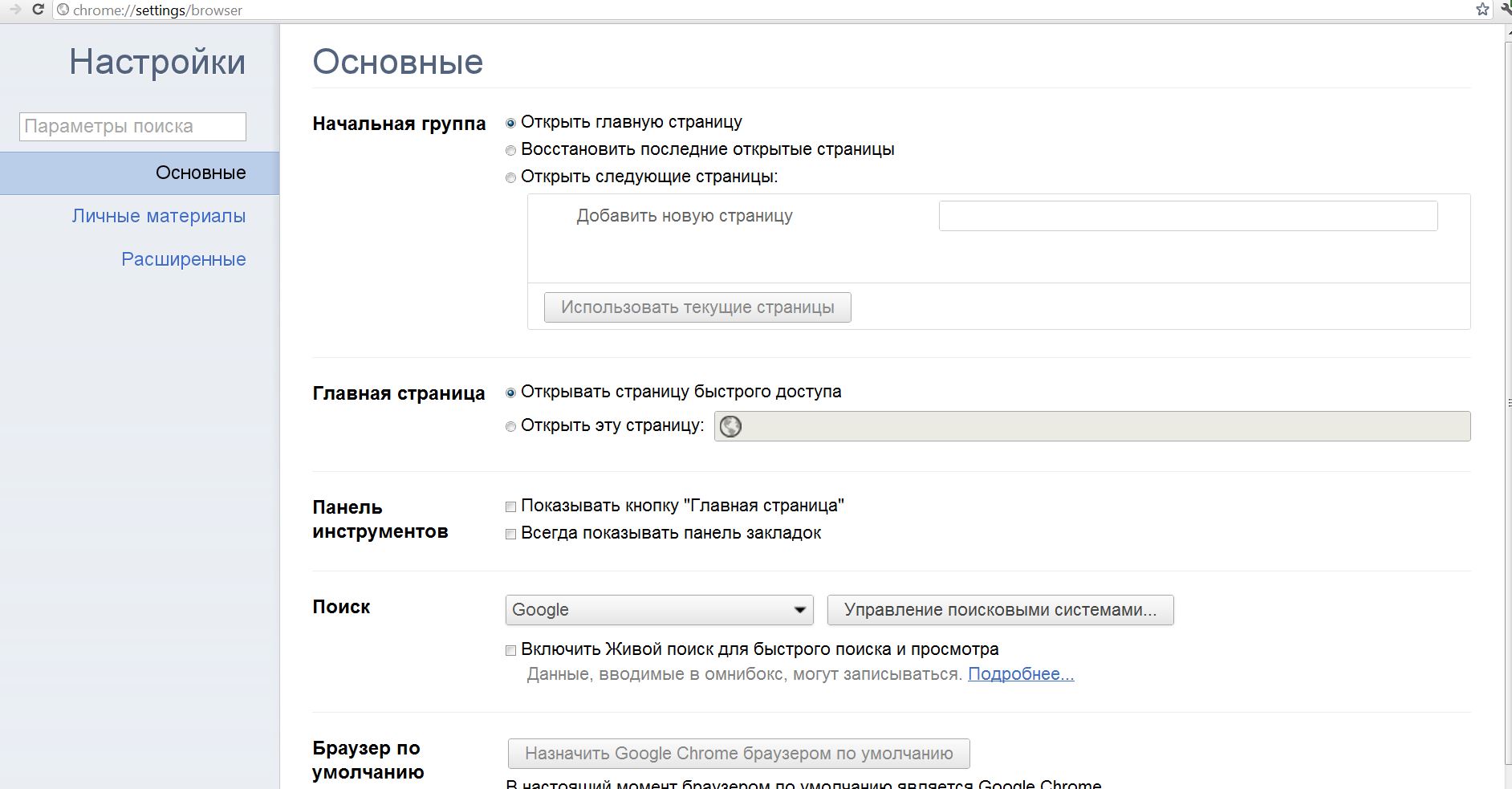Switch to the "Расширенные" settings section
This screenshot has width=1512, height=789.
(184, 259)
